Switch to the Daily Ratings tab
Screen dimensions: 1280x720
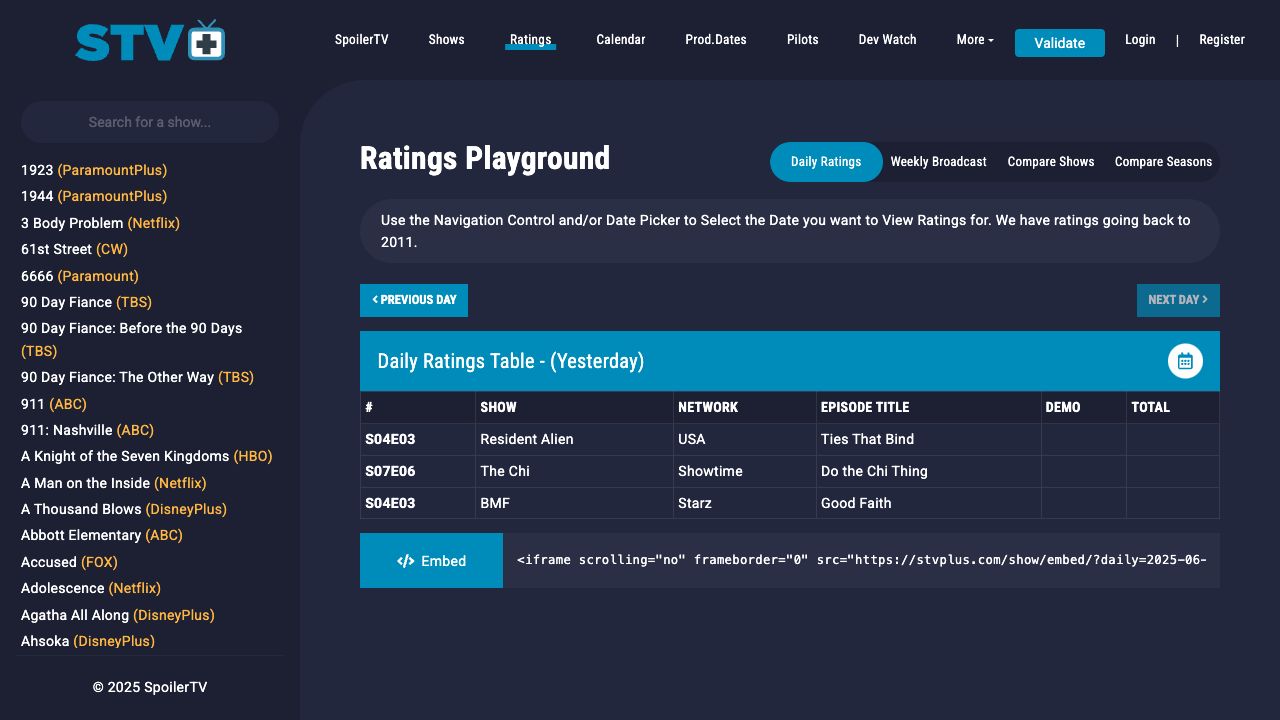(x=825, y=162)
